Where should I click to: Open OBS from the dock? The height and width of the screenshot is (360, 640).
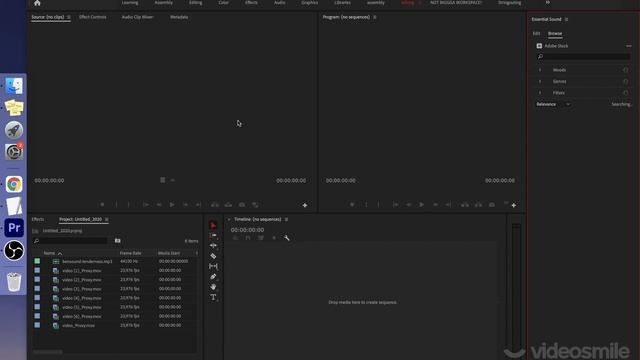(14, 250)
